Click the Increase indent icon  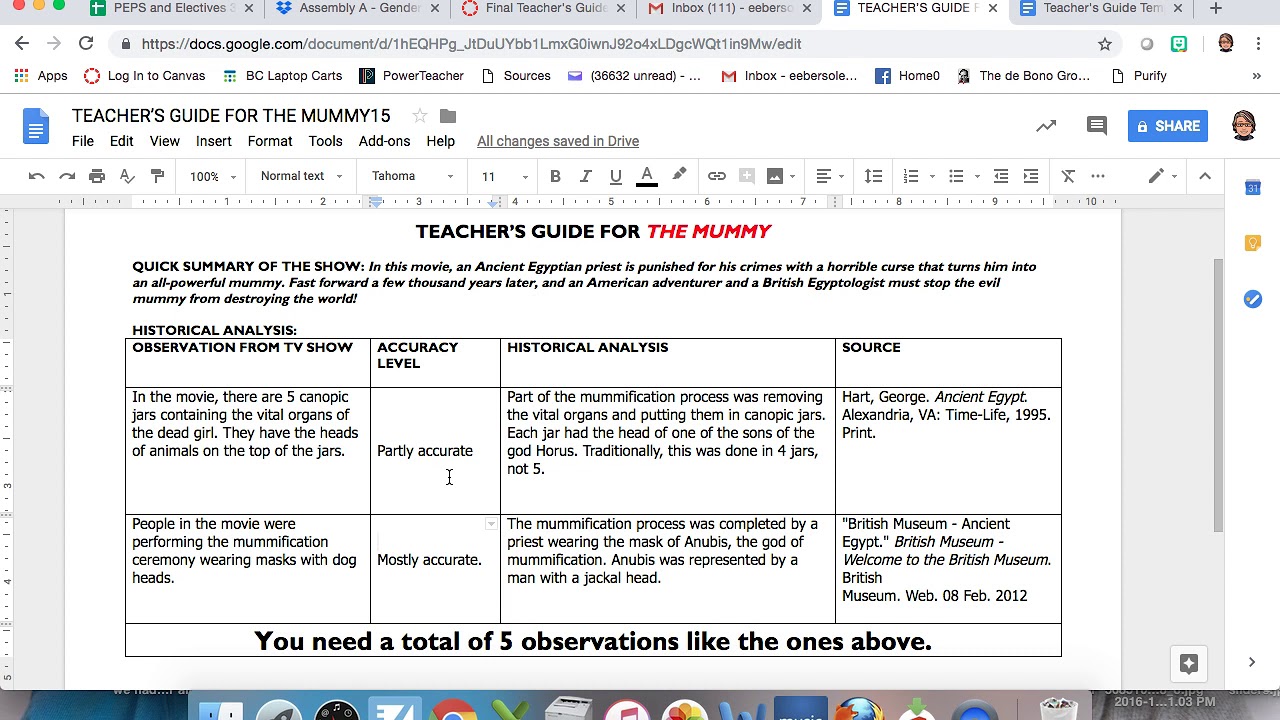[1031, 176]
